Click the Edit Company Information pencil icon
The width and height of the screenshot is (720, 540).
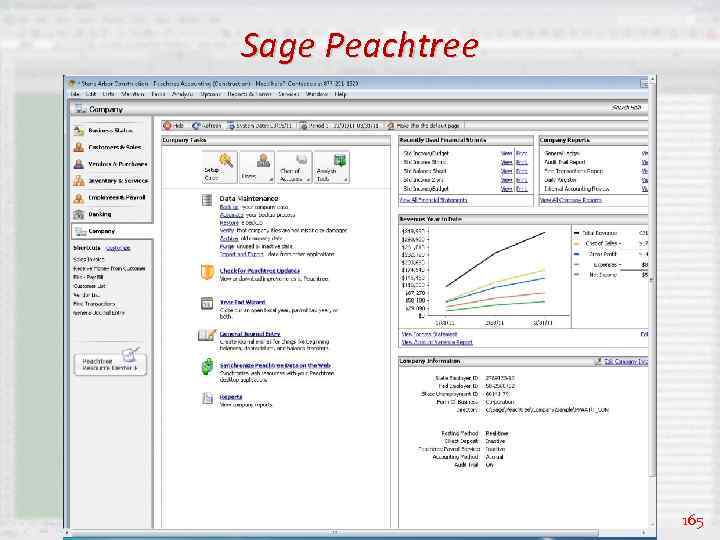pyautogui.click(x=597, y=362)
